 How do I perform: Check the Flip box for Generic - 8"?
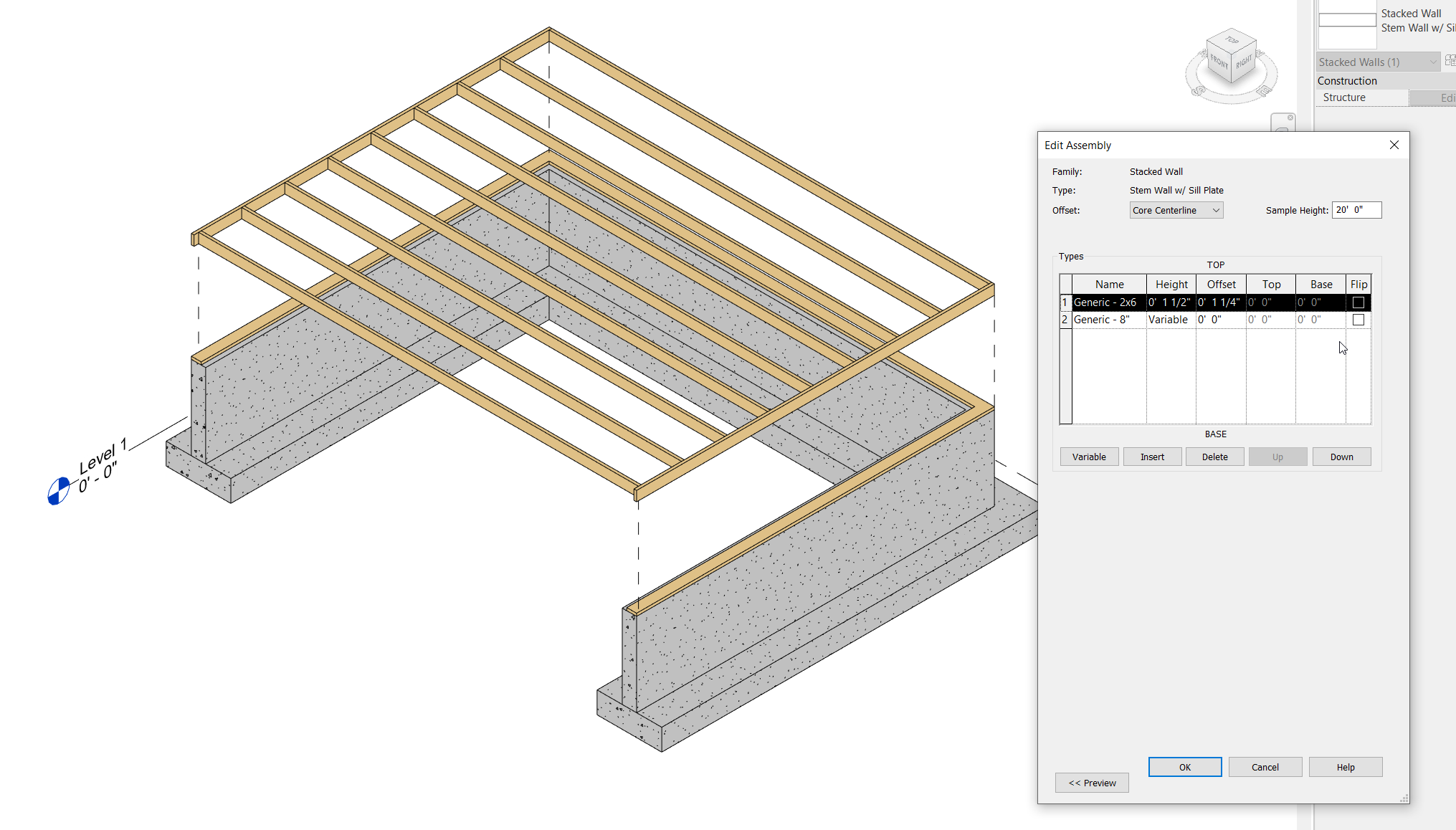point(1359,320)
